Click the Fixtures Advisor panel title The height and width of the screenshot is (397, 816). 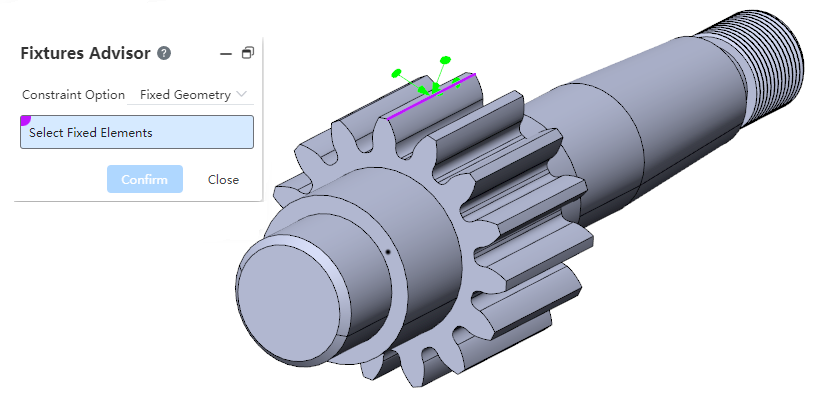pos(85,53)
